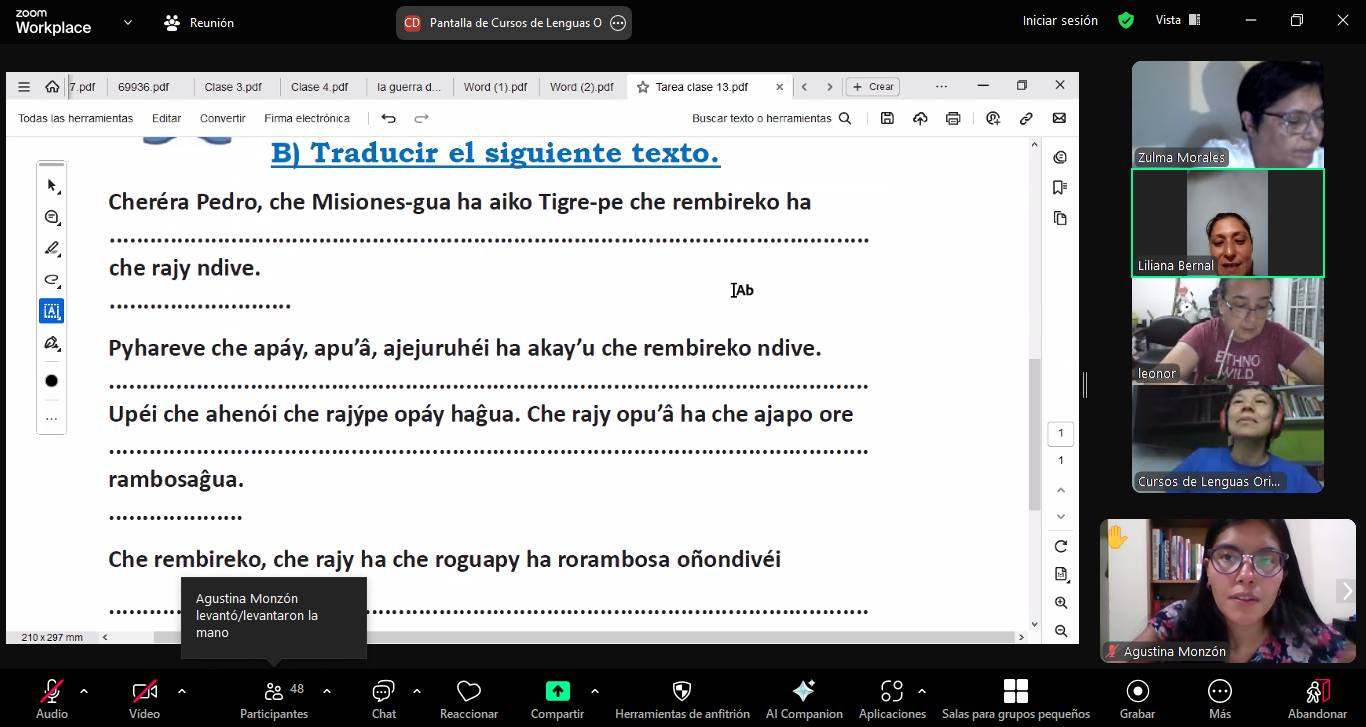Screen dimensions: 1366x727
Task: Send the document by email icon
Action: coord(1059,118)
